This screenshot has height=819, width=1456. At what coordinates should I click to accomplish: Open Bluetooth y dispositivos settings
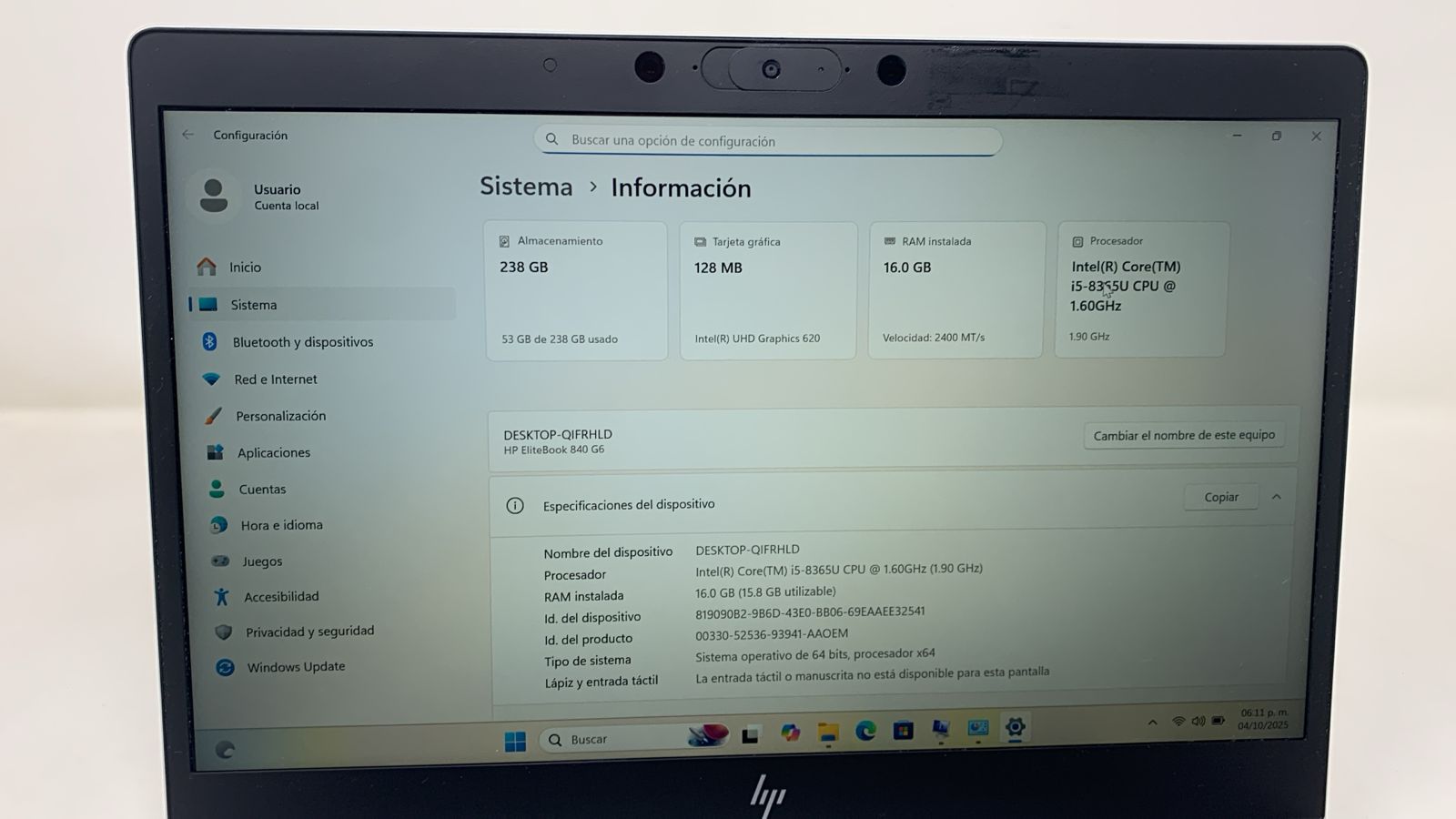(302, 342)
